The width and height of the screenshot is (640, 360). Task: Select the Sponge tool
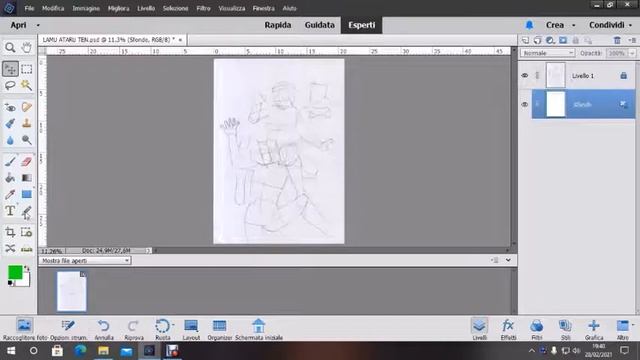pyautogui.click(x=27, y=140)
